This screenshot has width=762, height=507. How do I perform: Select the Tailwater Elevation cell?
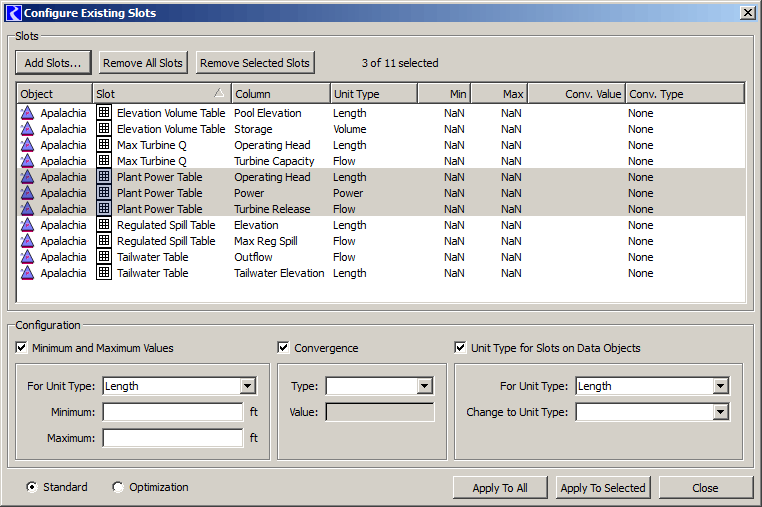coord(279,273)
